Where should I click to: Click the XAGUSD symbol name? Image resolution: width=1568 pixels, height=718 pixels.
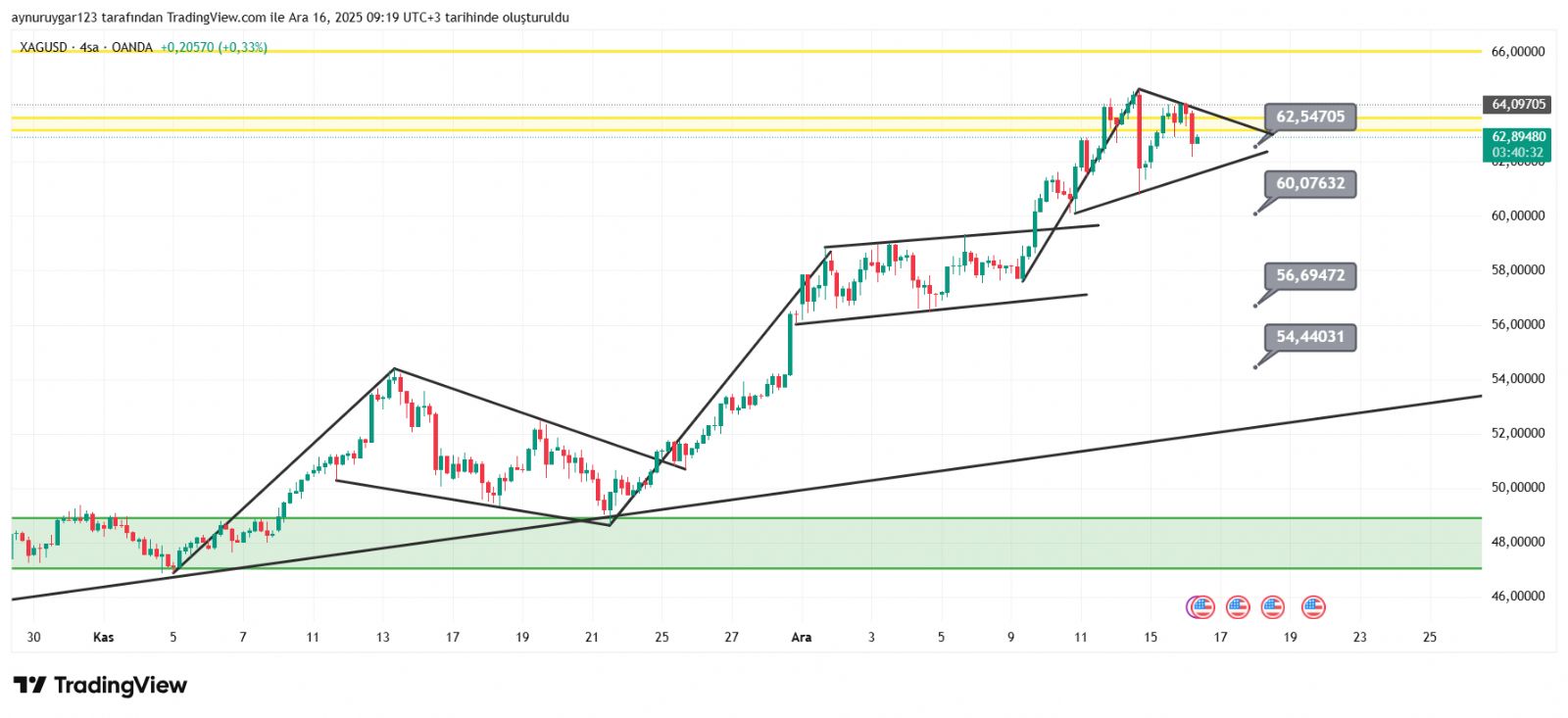click(x=43, y=47)
